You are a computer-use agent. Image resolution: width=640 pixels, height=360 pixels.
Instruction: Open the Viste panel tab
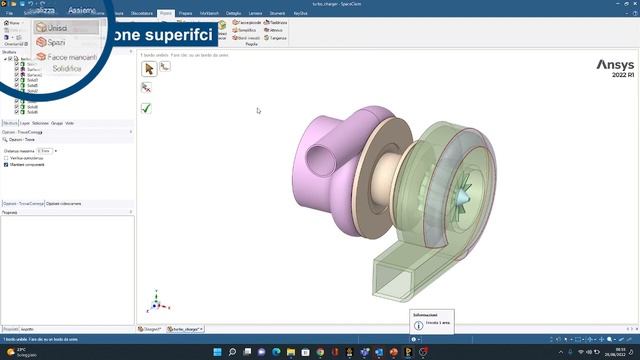tap(69, 123)
